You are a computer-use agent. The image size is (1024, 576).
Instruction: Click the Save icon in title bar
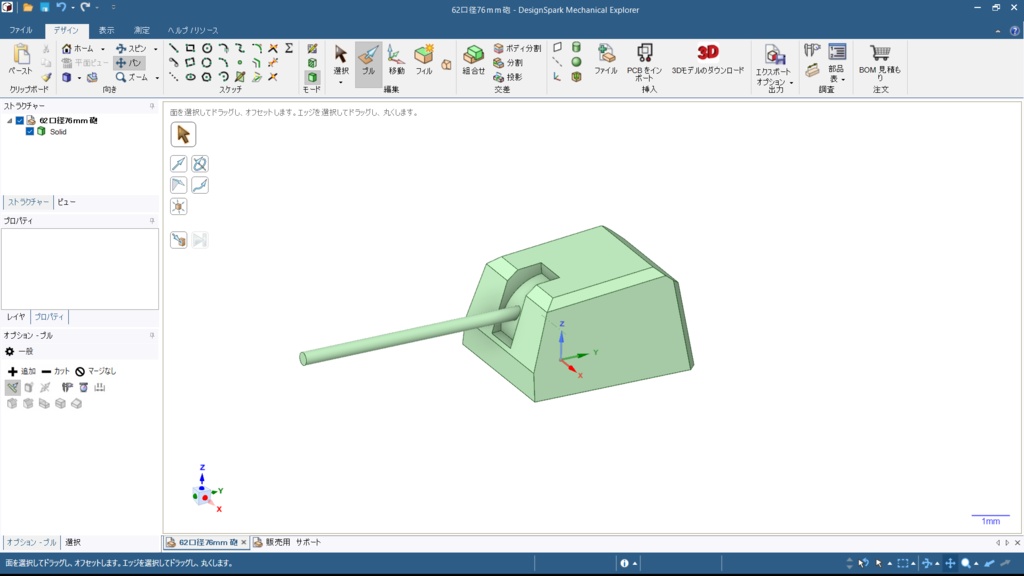click(44, 8)
